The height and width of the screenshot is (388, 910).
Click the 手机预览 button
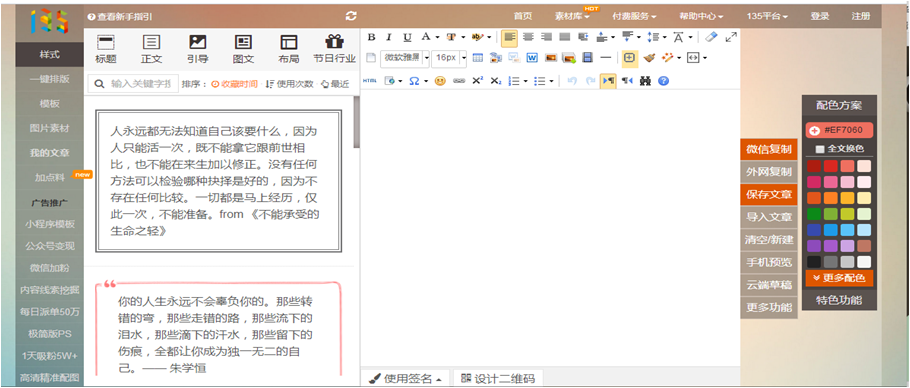pyautogui.click(x=769, y=262)
